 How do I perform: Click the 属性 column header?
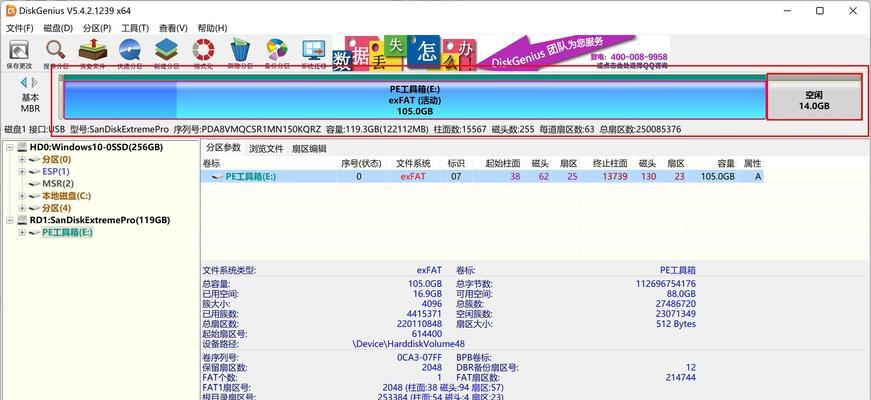pos(752,163)
